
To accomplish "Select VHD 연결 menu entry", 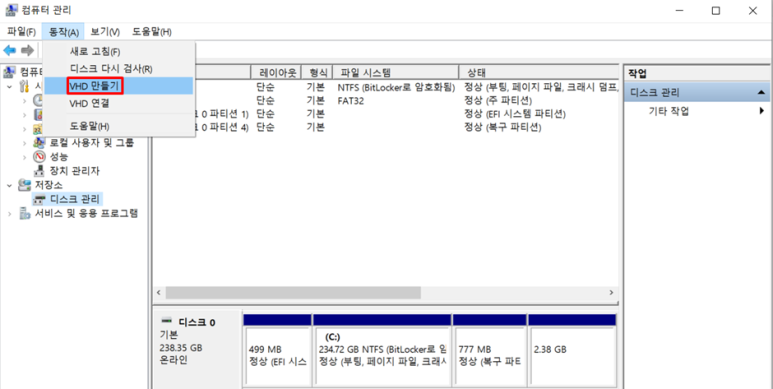I will [x=118, y=104].
